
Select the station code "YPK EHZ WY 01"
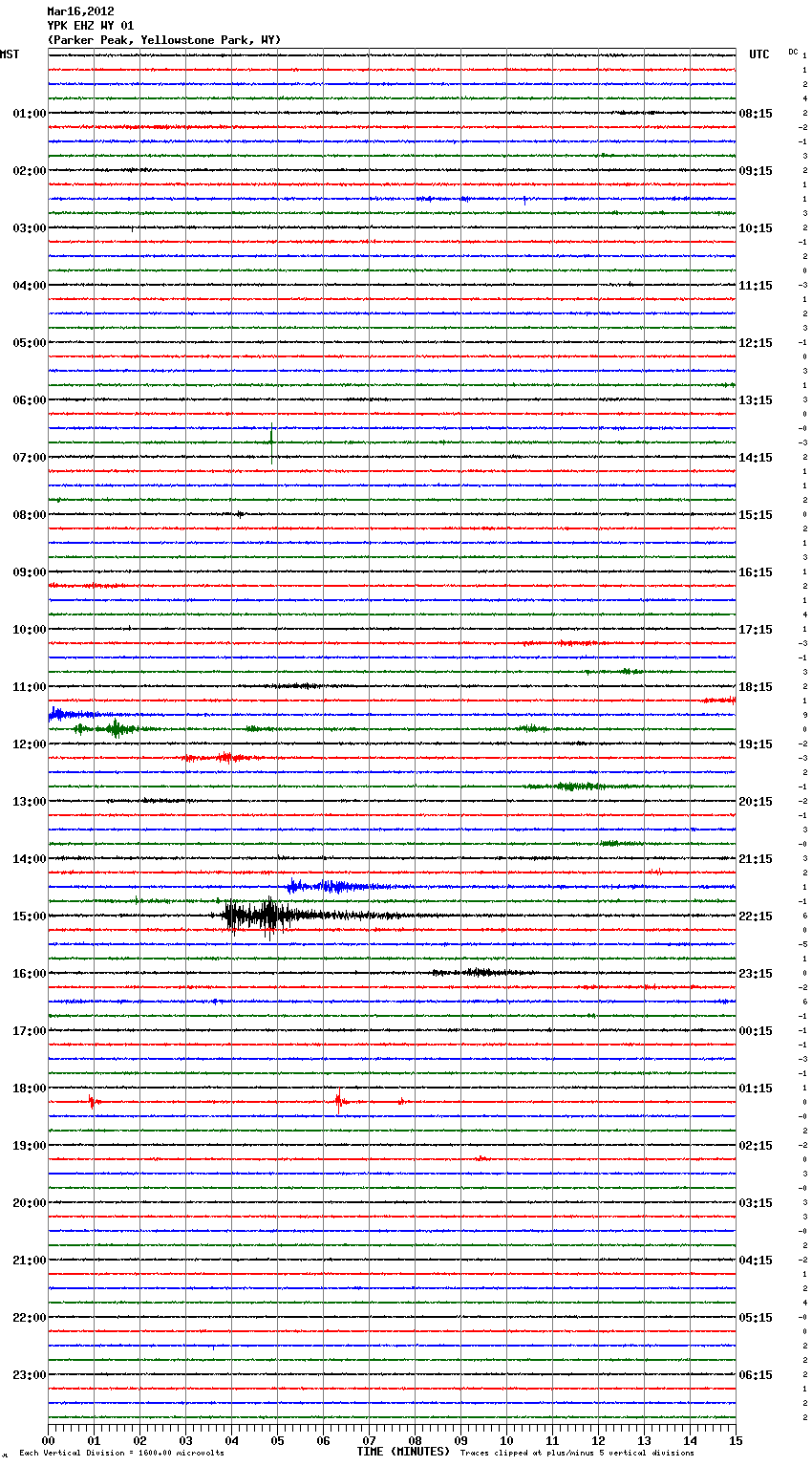pos(91,26)
